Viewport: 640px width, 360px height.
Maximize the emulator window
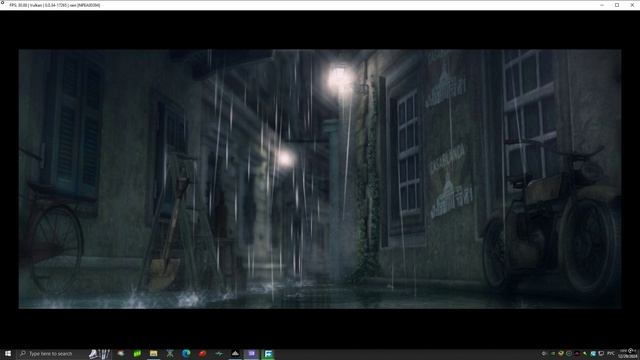tap(617, 5)
